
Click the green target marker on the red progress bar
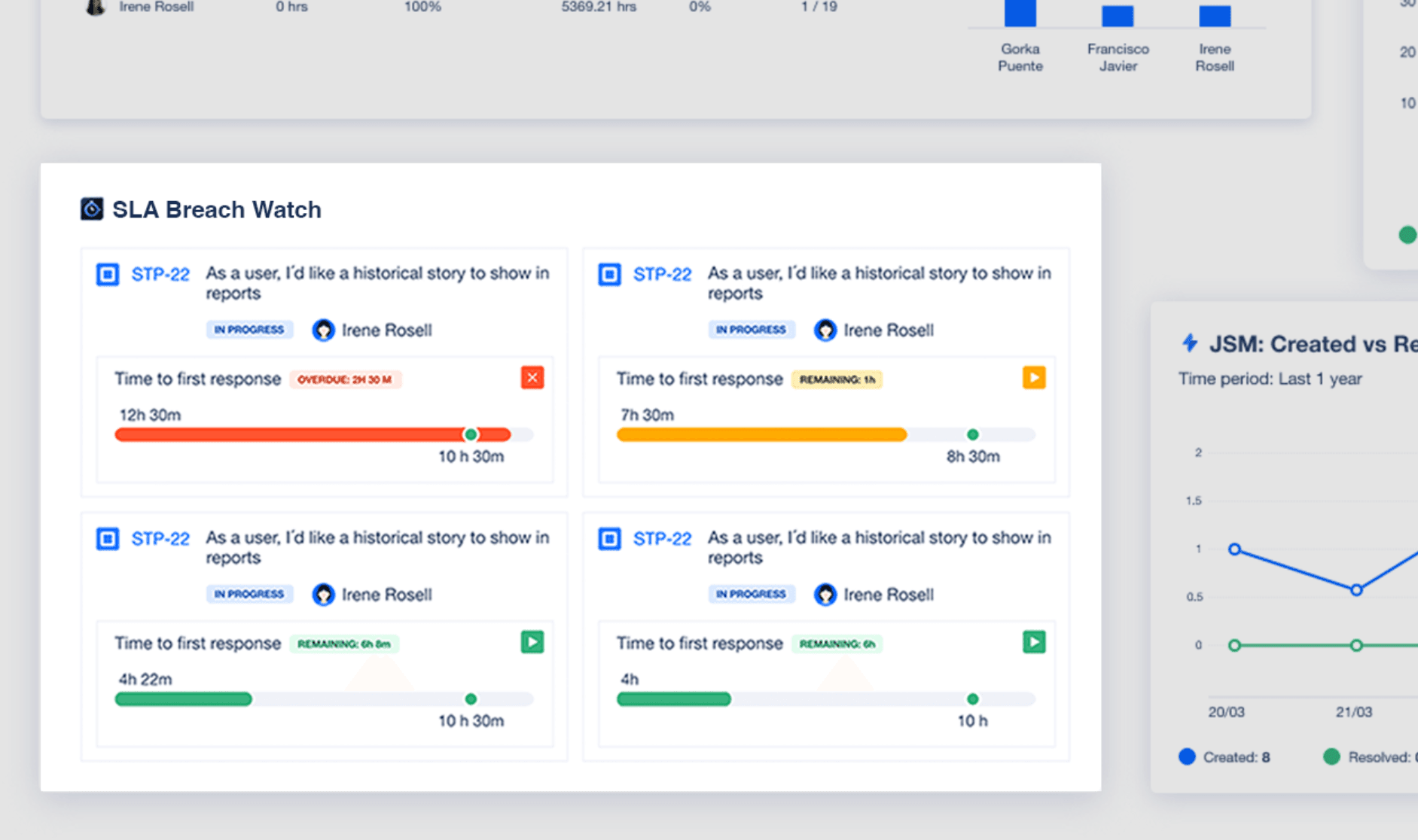(471, 434)
